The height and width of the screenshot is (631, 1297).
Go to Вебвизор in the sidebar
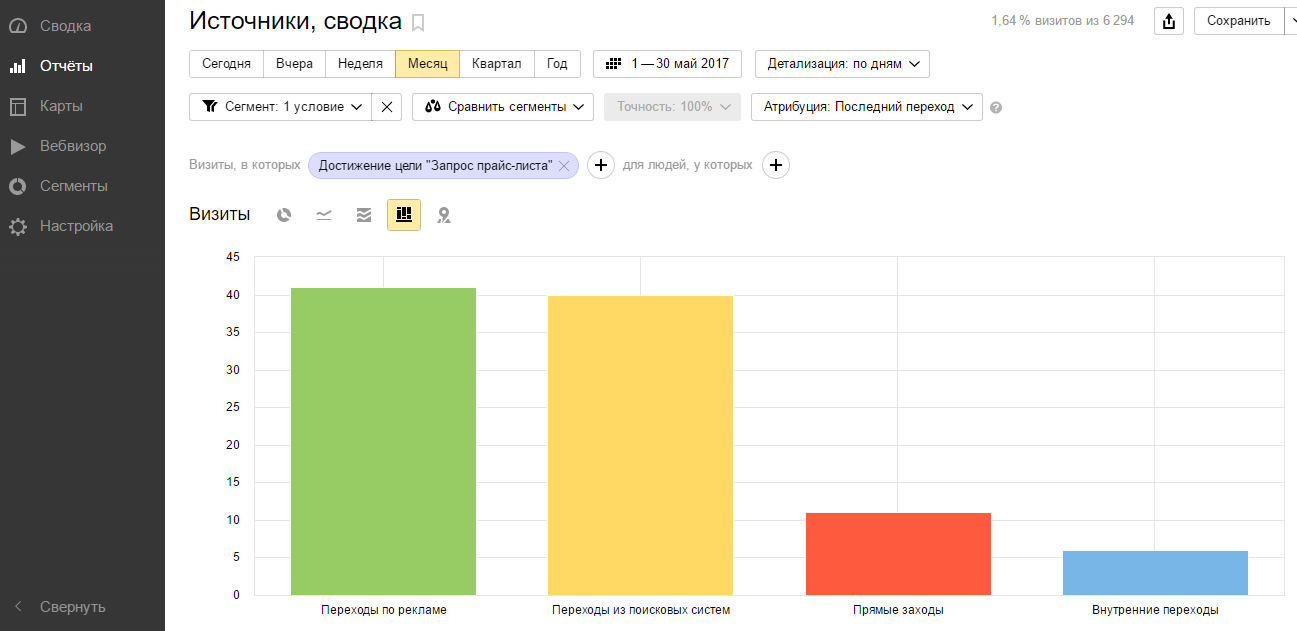pos(72,146)
